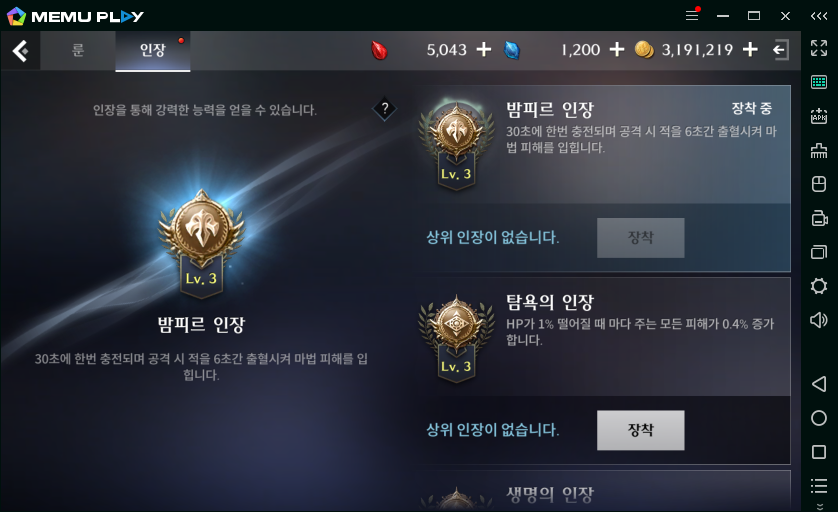This screenshot has height=512, width=838.
Task: Add more red gems with plus
Action: tap(484, 50)
